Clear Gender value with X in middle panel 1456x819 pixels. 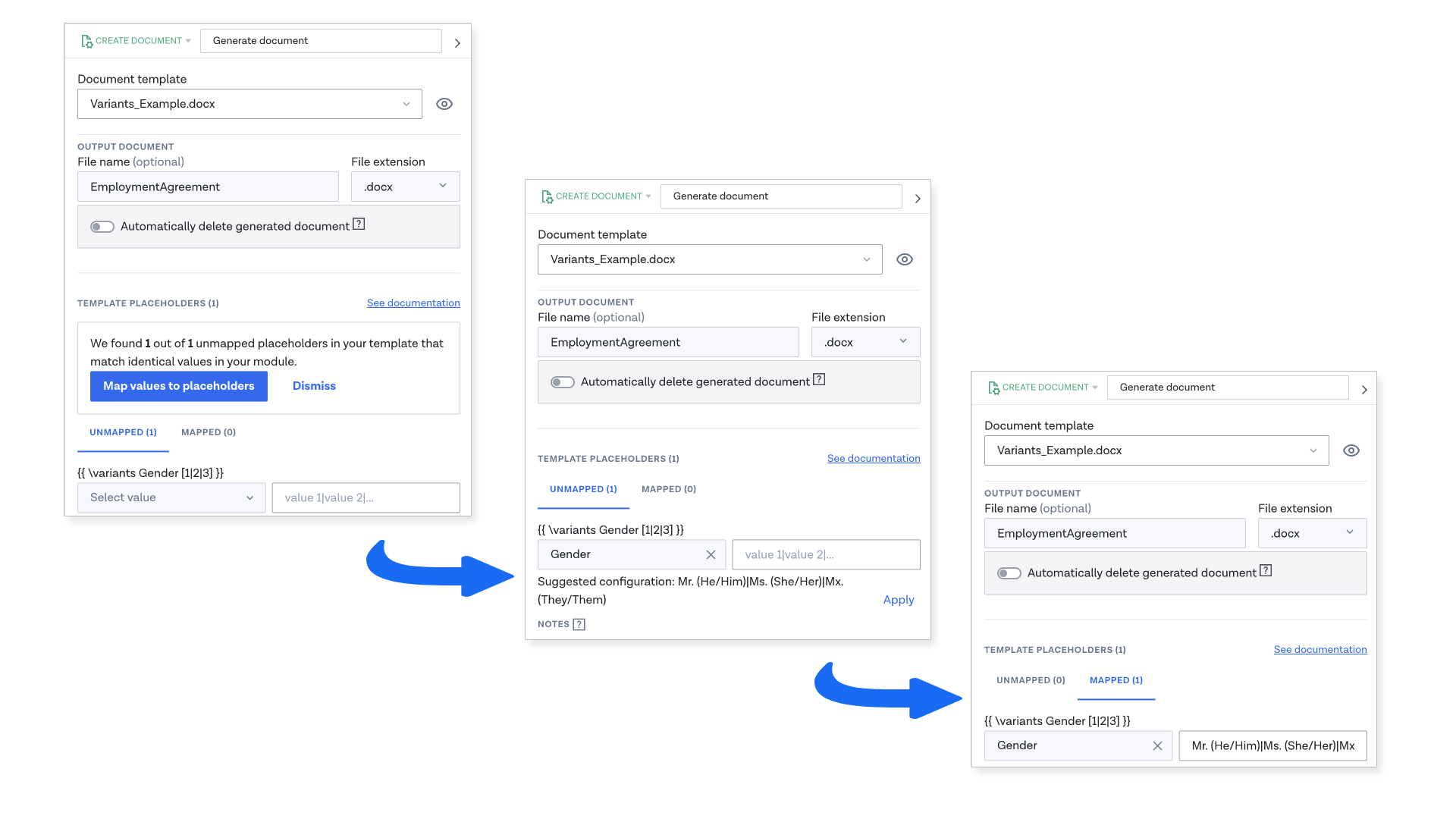[711, 554]
